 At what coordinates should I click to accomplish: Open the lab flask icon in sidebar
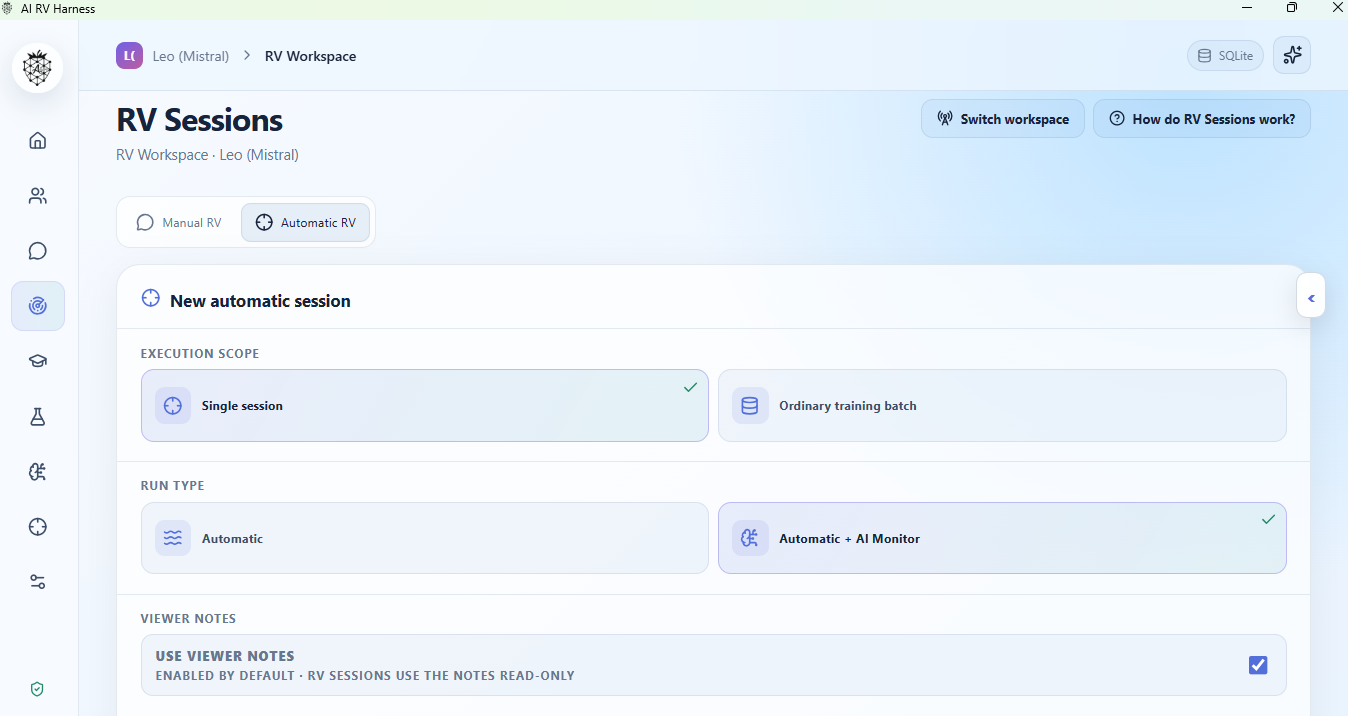click(38, 417)
